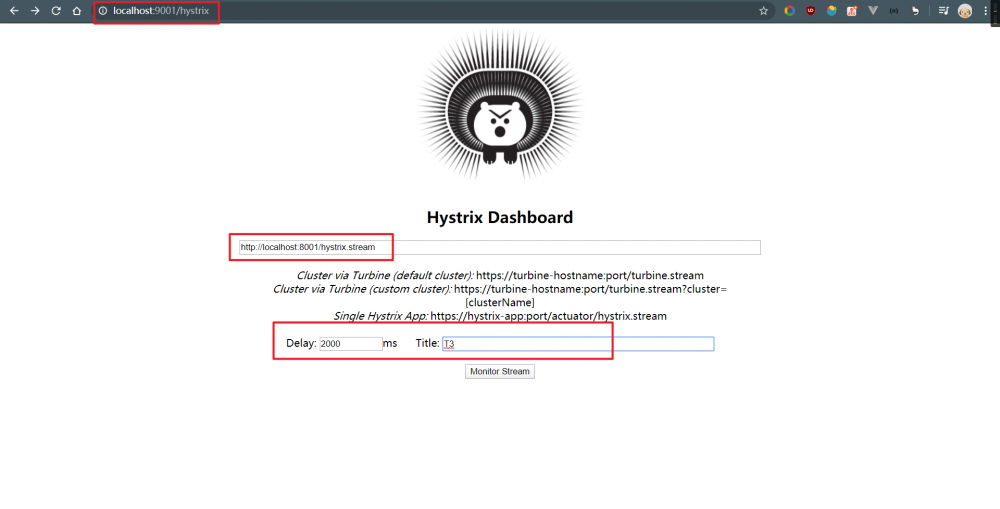Click the 'Title:' label
This screenshot has height=509, width=1000.
pos(427,343)
